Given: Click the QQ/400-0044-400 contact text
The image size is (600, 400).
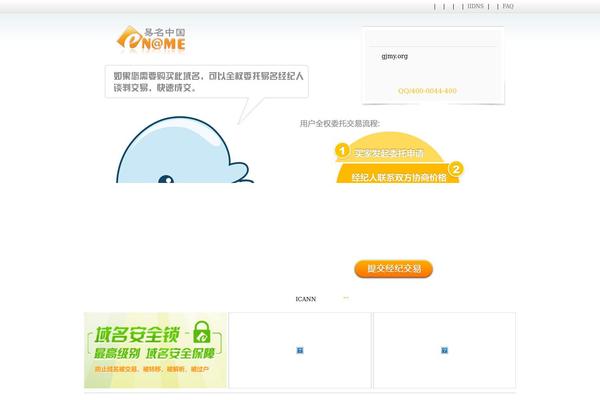Looking at the screenshot, I should tap(427, 91).
